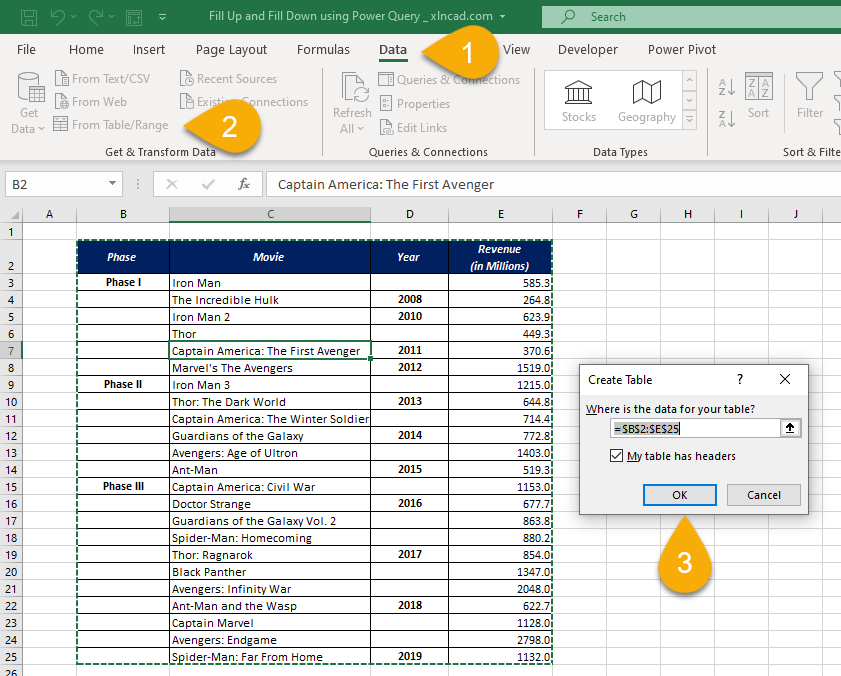Click Recent Sources icon
Image resolution: width=841 pixels, height=676 pixels.
coord(186,78)
